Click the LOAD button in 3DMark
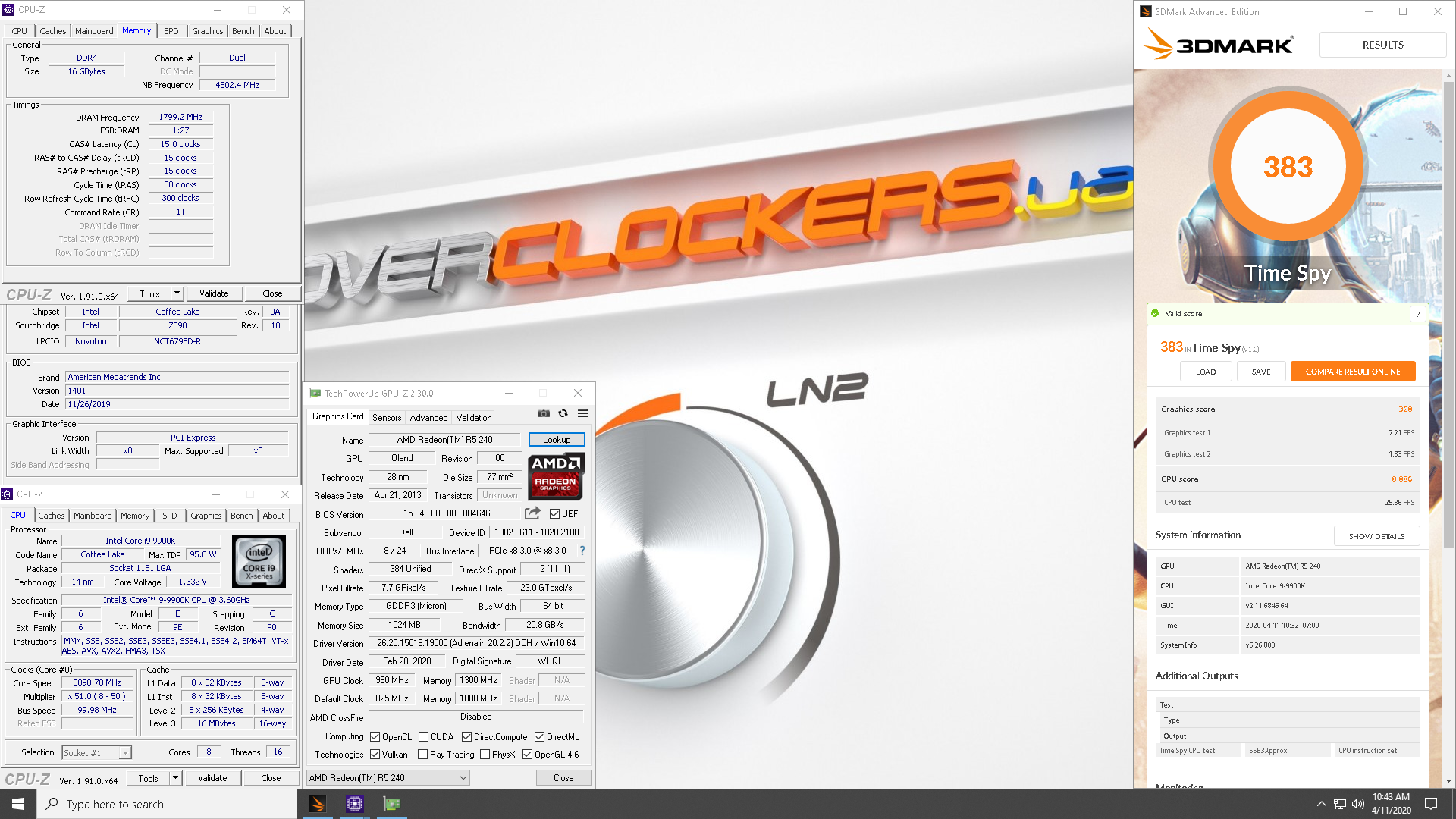Viewport: 1456px width, 819px height. coord(1206,372)
